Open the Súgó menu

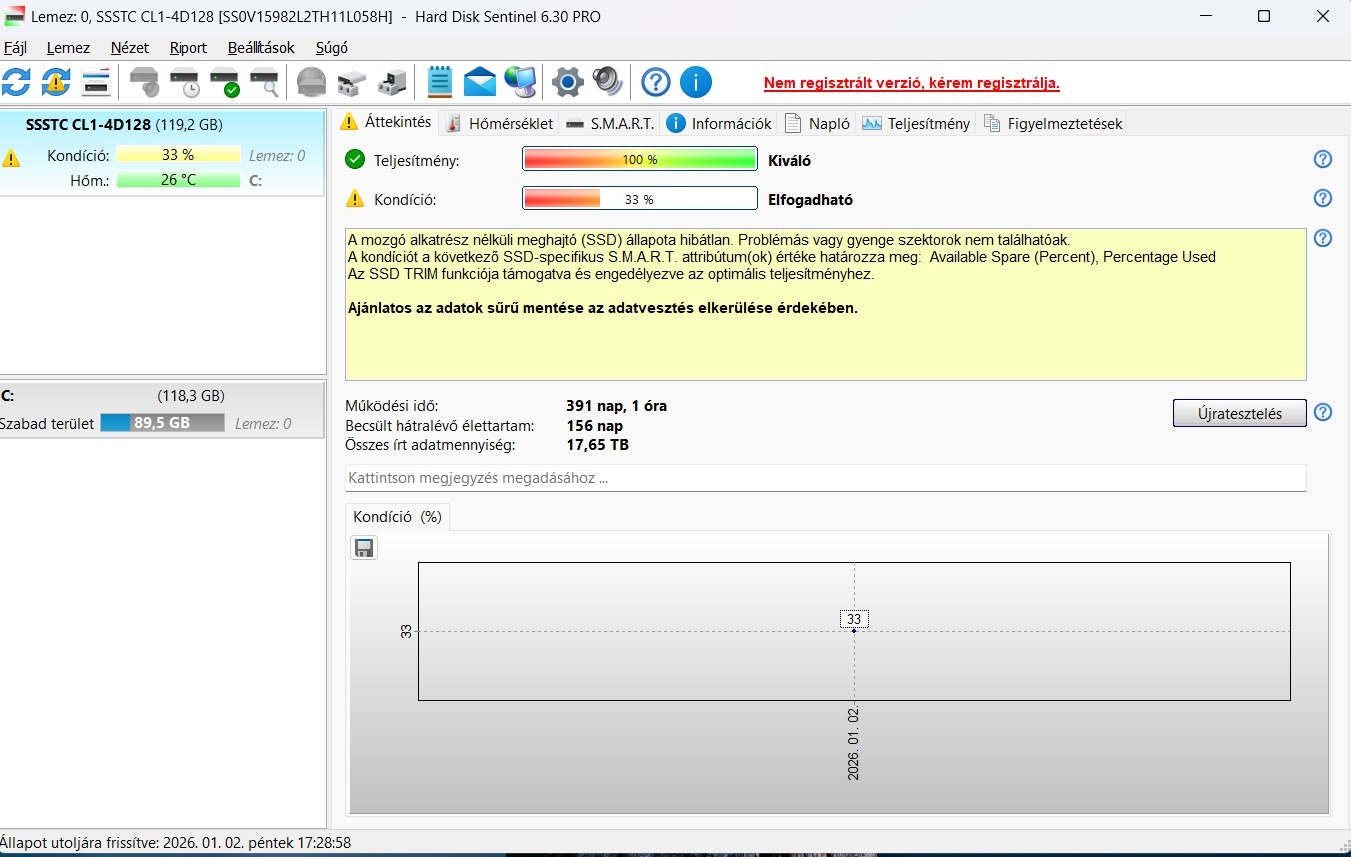(x=332, y=47)
